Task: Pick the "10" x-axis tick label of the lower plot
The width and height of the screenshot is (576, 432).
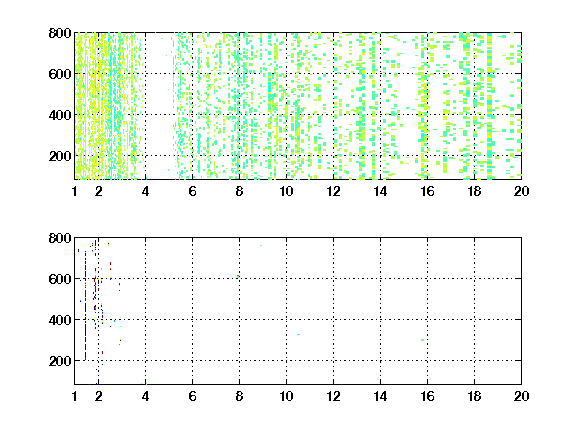Action: [287, 396]
